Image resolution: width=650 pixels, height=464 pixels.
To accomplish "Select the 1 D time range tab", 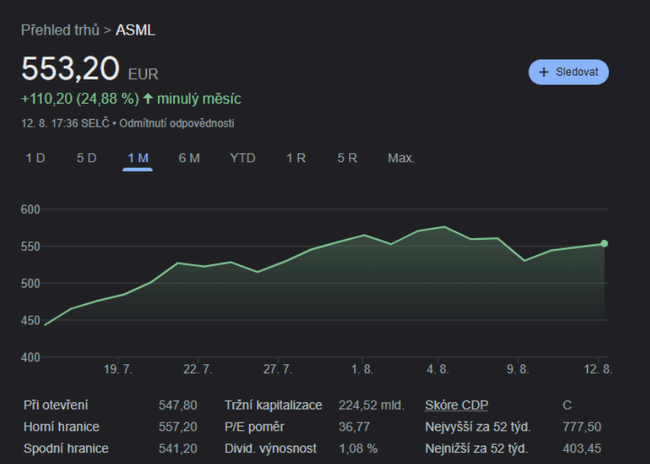I will 35,158.
